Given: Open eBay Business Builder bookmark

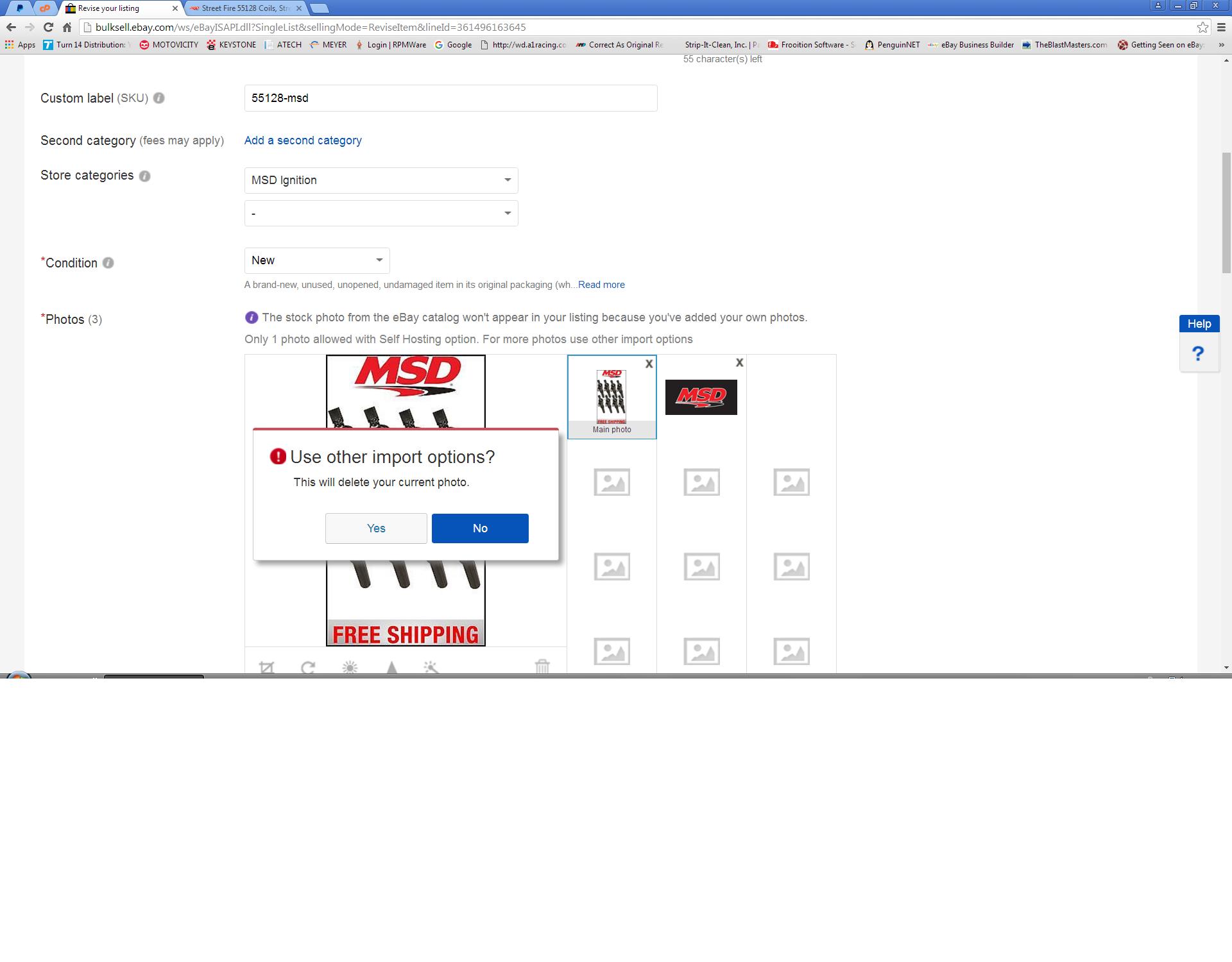Looking at the screenshot, I should point(971,45).
